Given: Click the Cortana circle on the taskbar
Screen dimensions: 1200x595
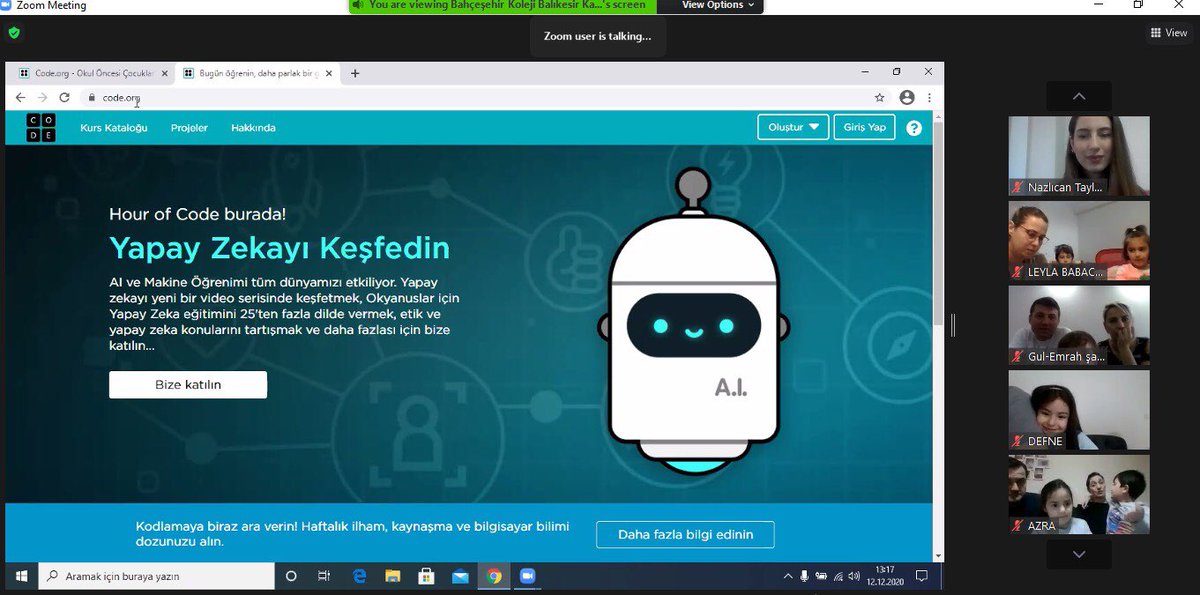Looking at the screenshot, I should tap(291, 576).
